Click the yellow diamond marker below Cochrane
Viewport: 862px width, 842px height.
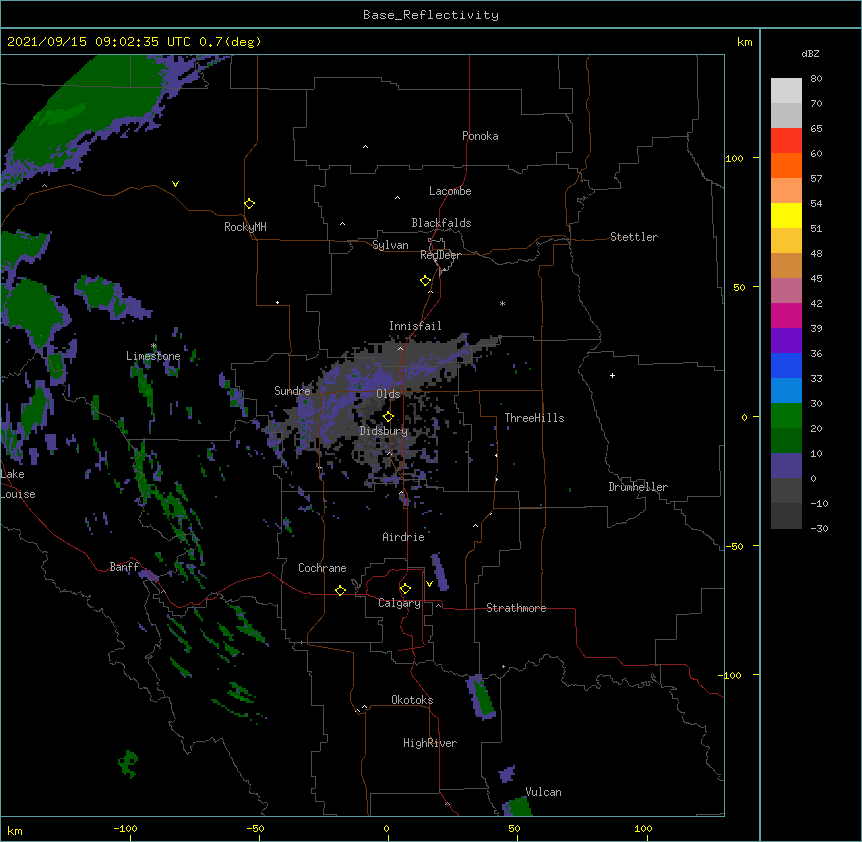pyautogui.click(x=340, y=590)
